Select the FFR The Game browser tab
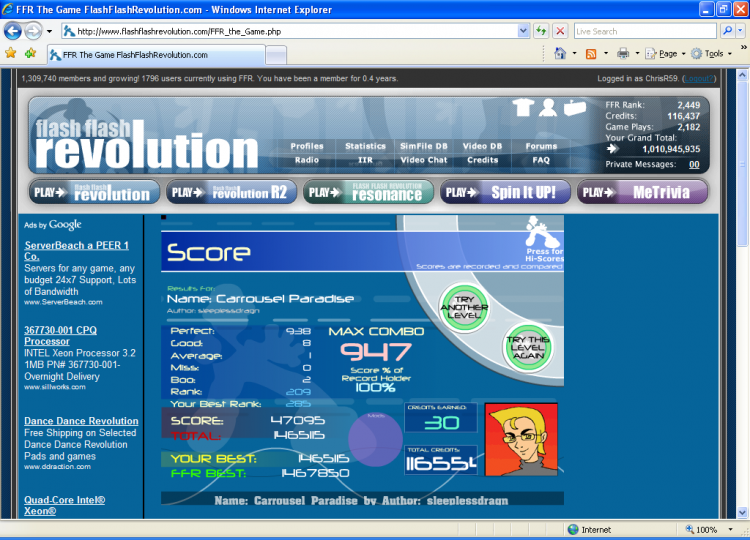Screen dimensions: 750x540 click(x=156, y=55)
